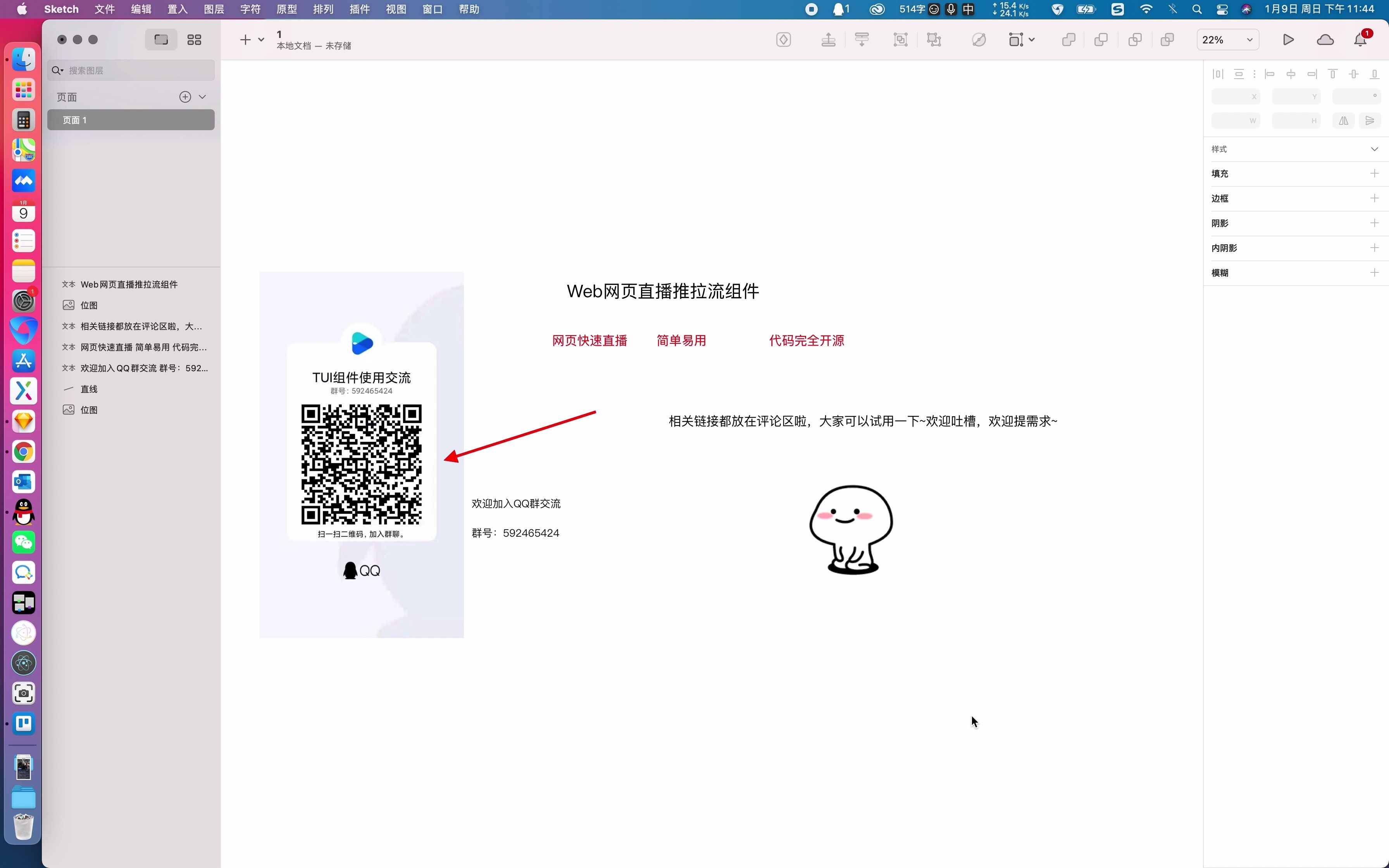Click distribute horizontally icon in inspector
1389x868 pixels.
1217,74
